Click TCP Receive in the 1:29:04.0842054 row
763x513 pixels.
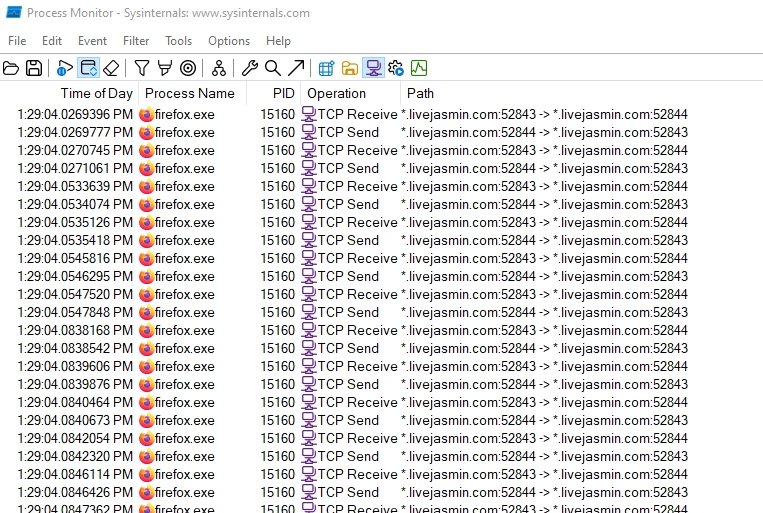pos(358,439)
